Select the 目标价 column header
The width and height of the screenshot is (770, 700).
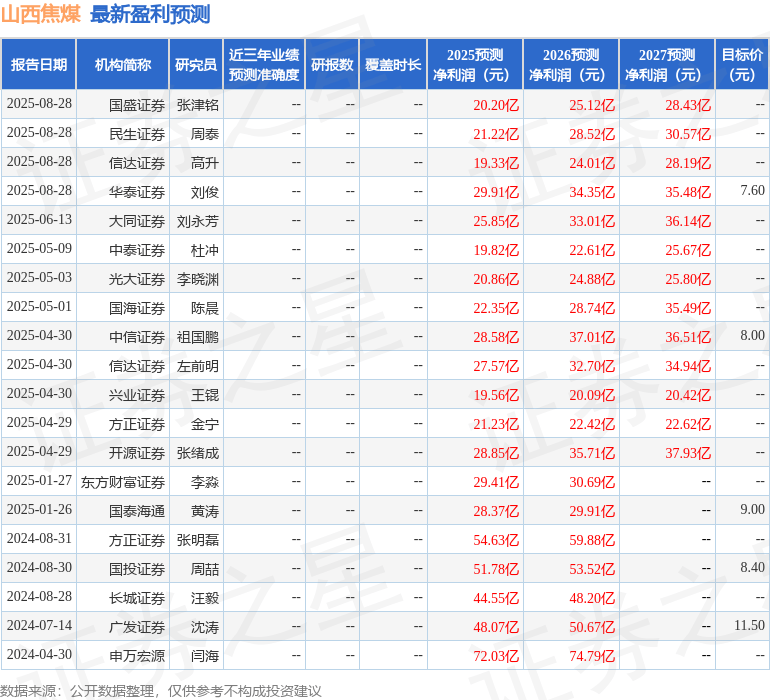coord(742,65)
